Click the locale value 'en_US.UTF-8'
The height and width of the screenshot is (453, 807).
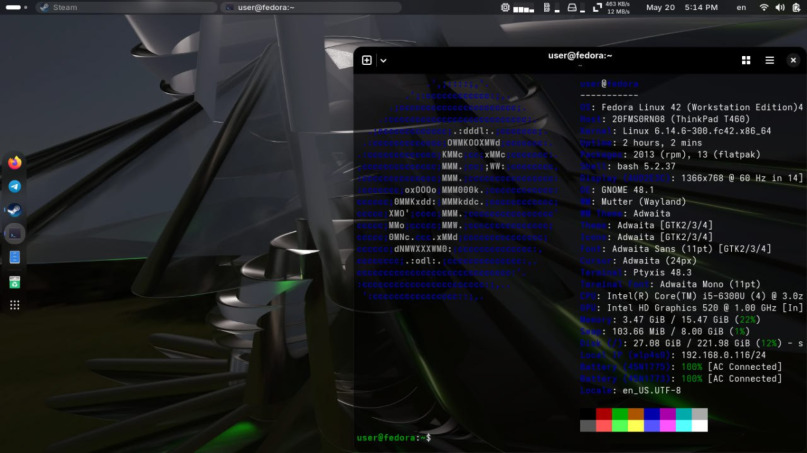click(x=652, y=391)
